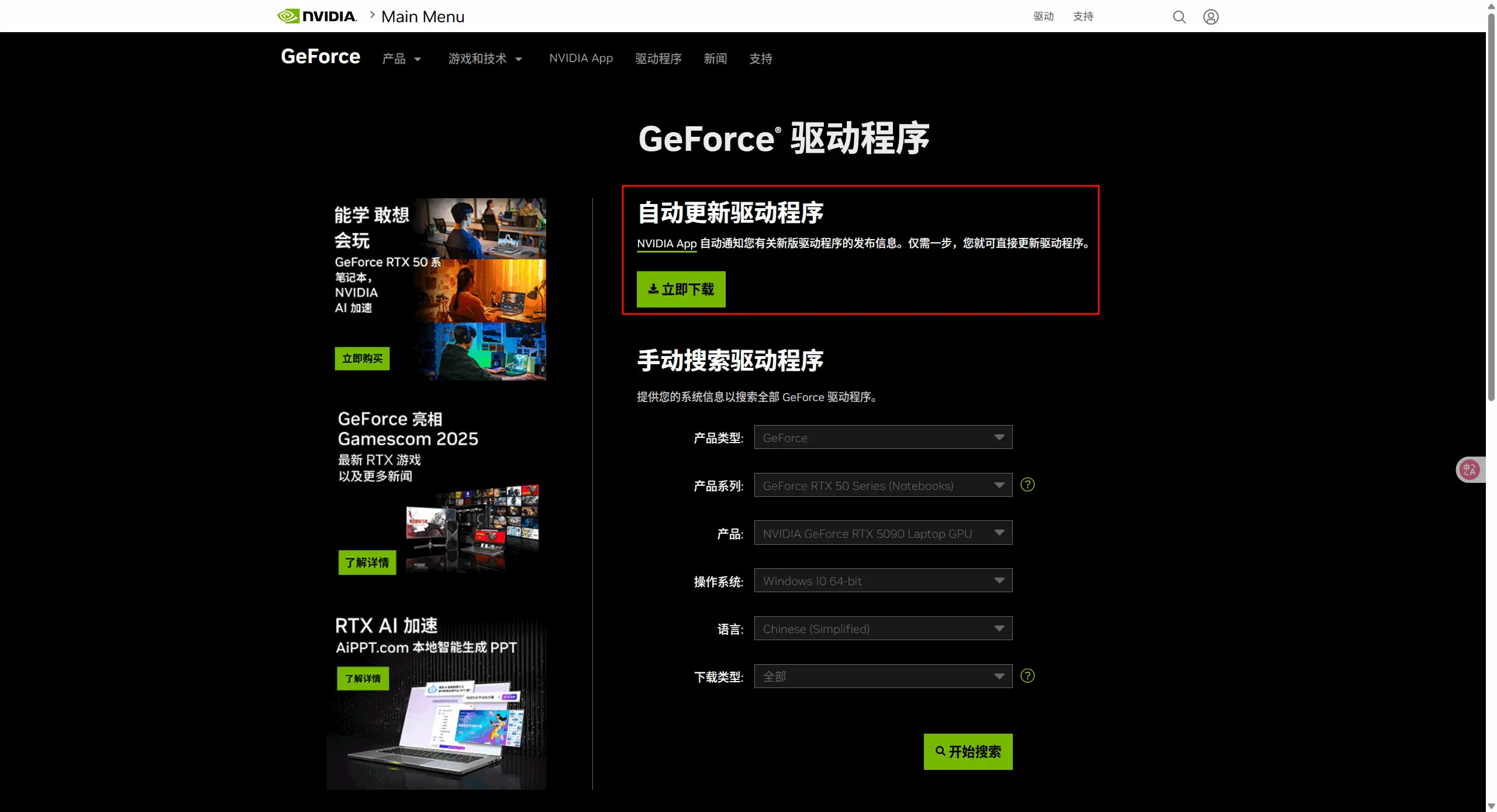The width and height of the screenshot is (1497, 812).
Task: Open 产品类型 dropdown showing GeForce
Action: click(883, 437)
